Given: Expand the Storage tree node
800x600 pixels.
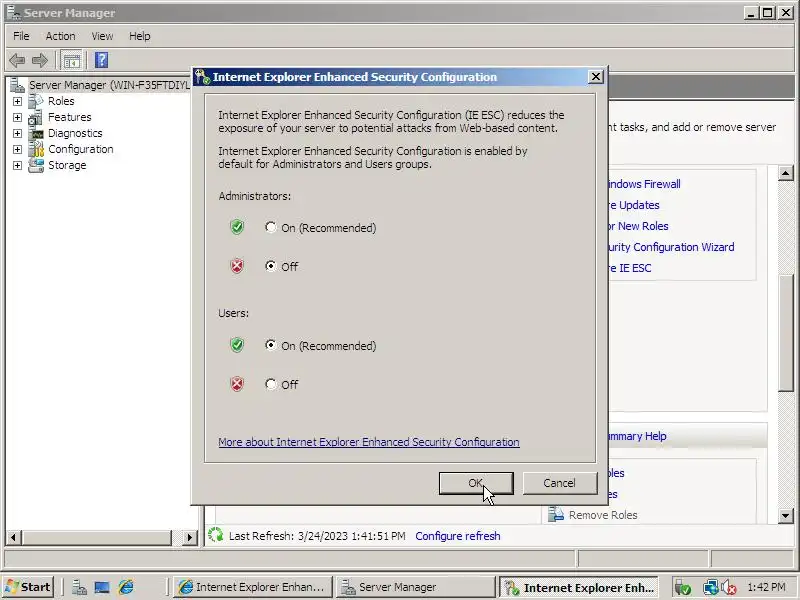Looking at the screenshot, I should point(17,166).
